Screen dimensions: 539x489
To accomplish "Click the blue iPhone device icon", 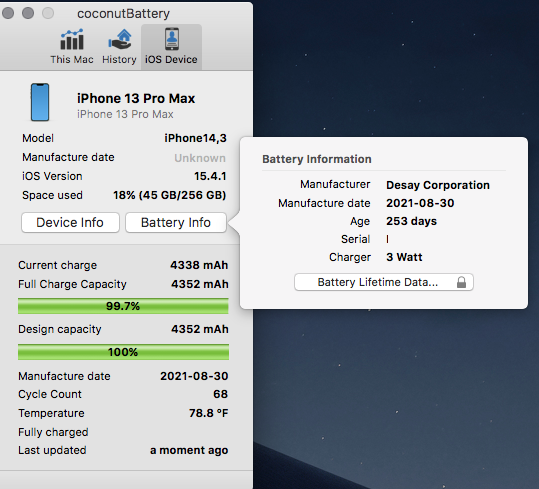I will (40, 102).
